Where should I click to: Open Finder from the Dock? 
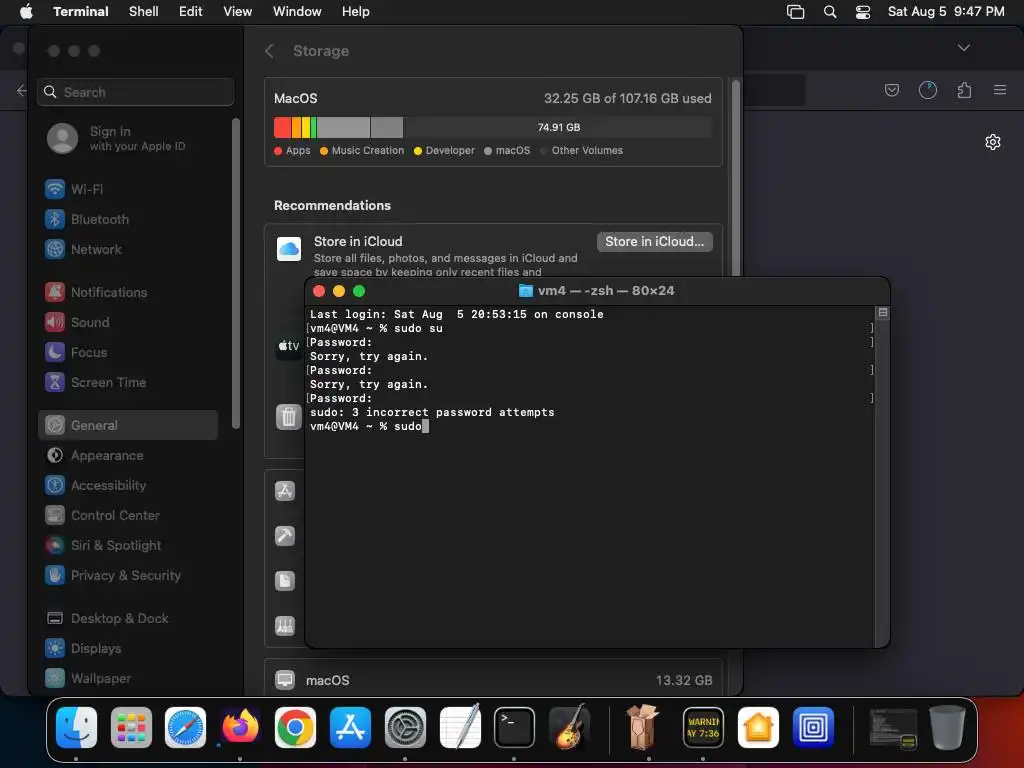[x=76, y=728]
